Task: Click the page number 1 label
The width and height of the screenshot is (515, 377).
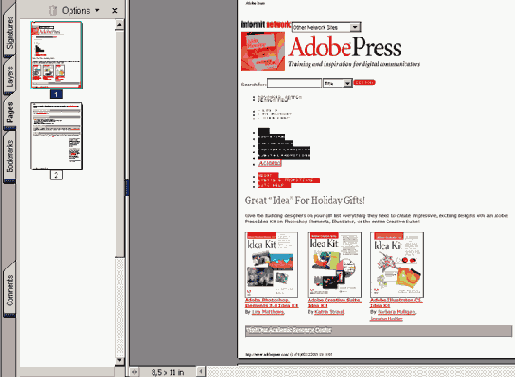Action: click(x=56, y=94)
